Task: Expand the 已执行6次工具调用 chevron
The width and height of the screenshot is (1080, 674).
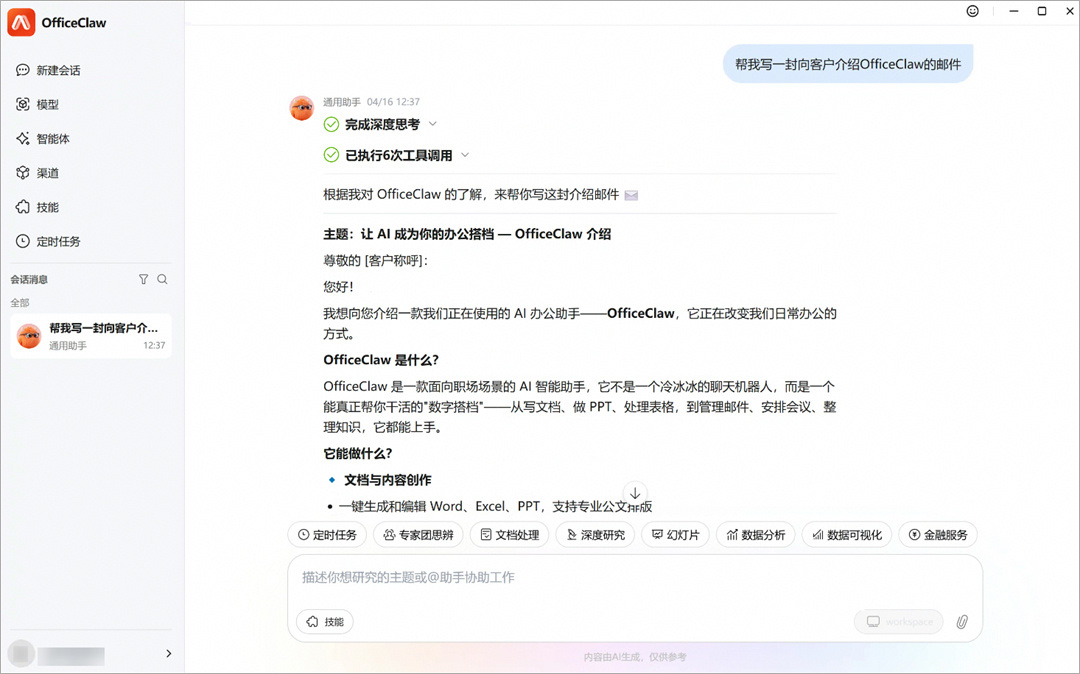Action: pos(465,155)
